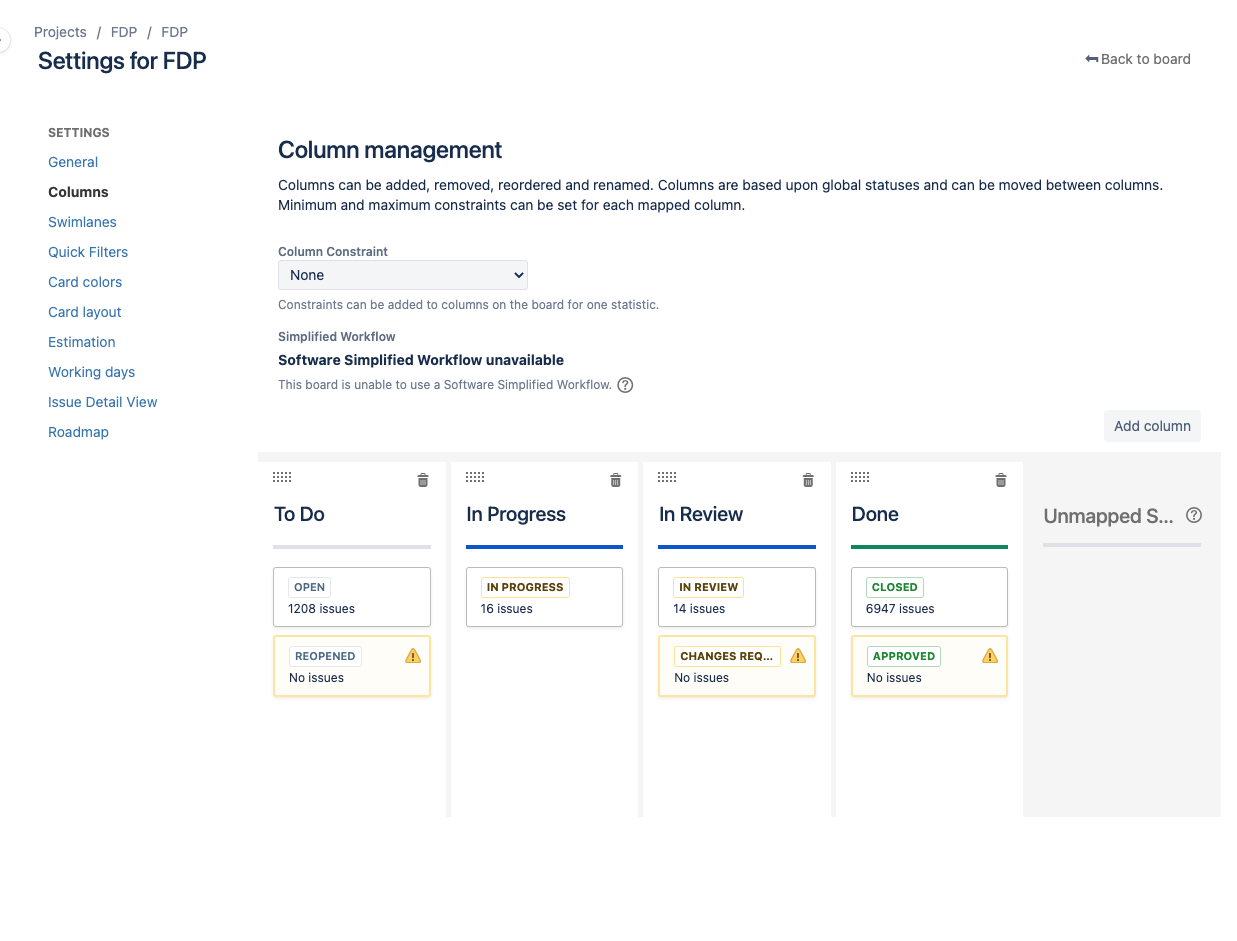Click warning icon on APPROVED status card

(990, 656)
